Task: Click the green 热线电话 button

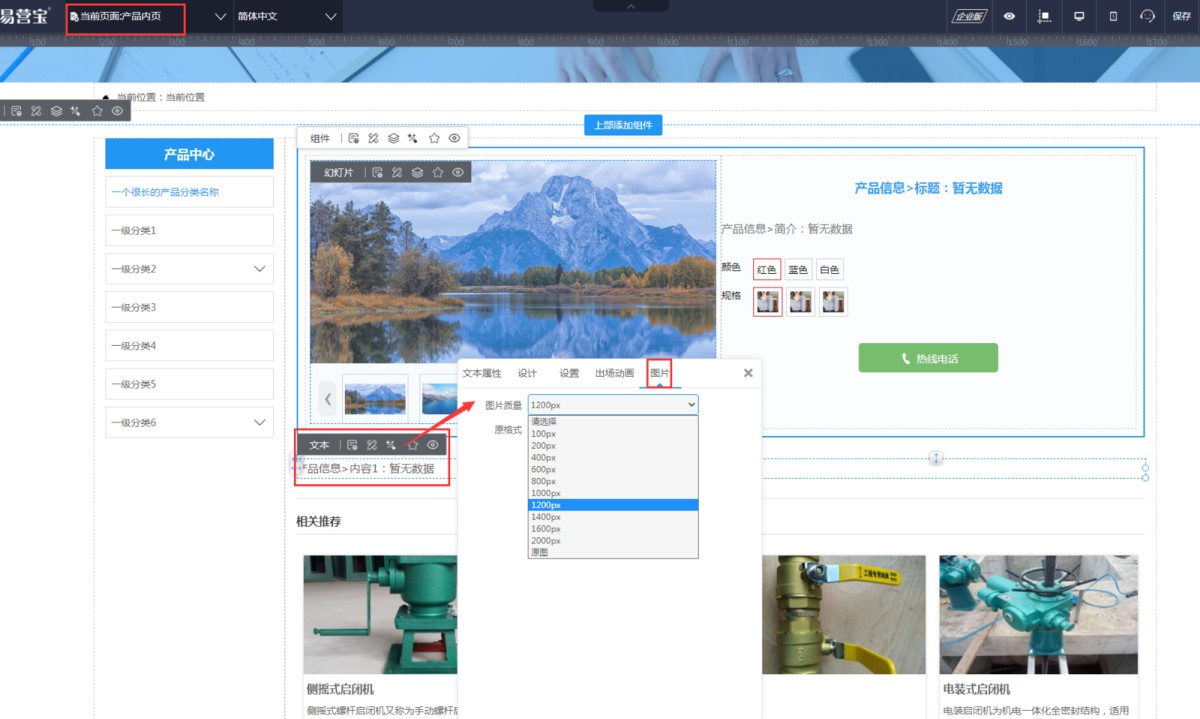Action: pos(928,358)
